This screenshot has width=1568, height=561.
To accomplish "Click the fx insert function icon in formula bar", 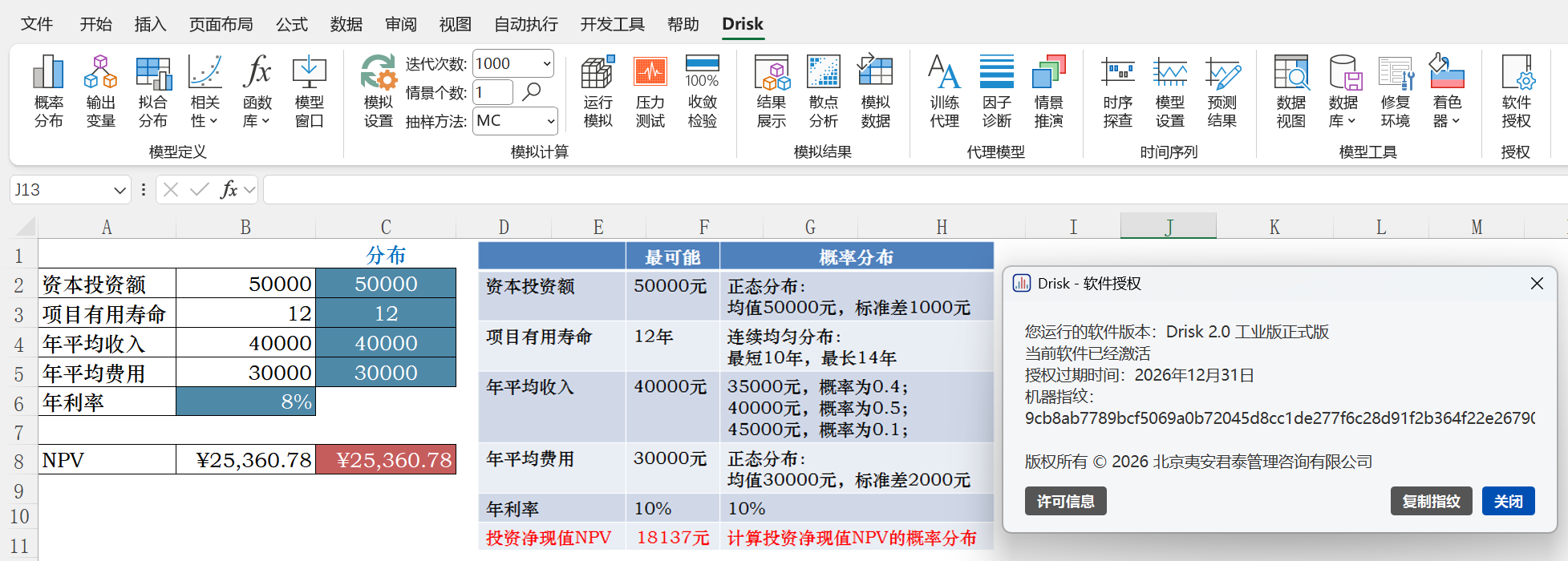I will [229, 190].
